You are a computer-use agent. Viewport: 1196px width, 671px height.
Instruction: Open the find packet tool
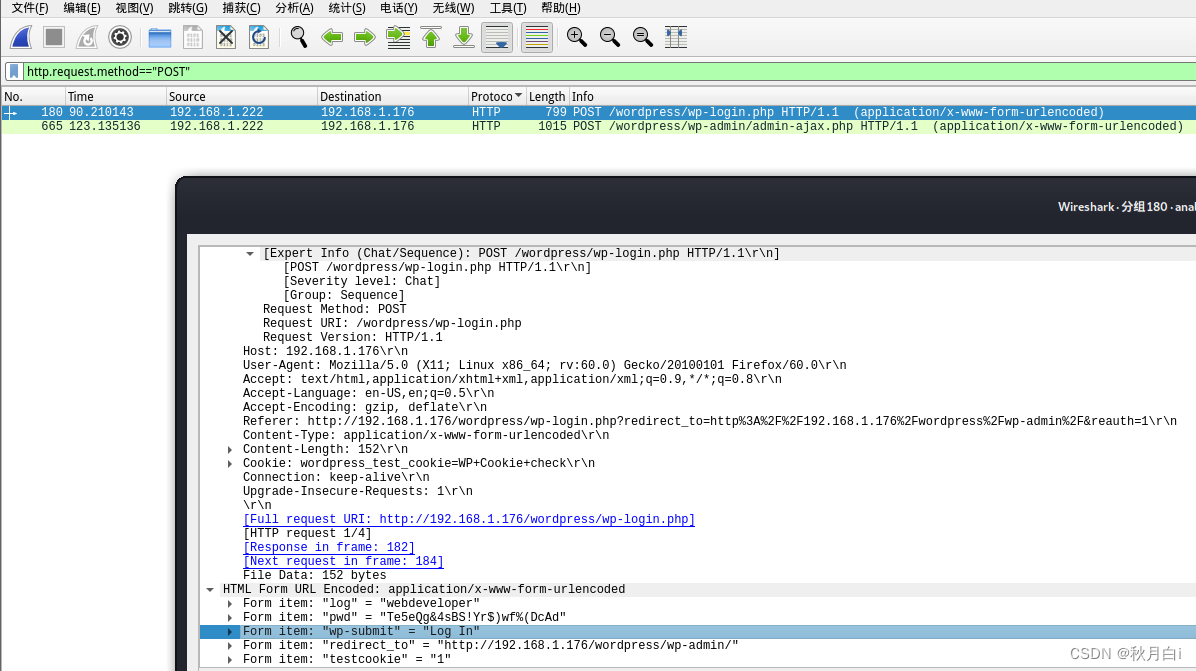point(298,37)
